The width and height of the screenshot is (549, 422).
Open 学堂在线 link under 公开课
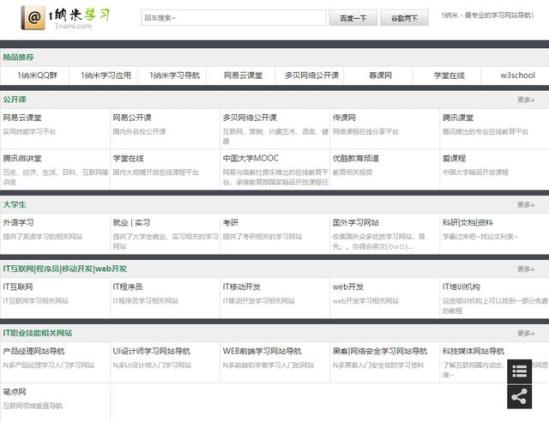[x=128, y=158]
